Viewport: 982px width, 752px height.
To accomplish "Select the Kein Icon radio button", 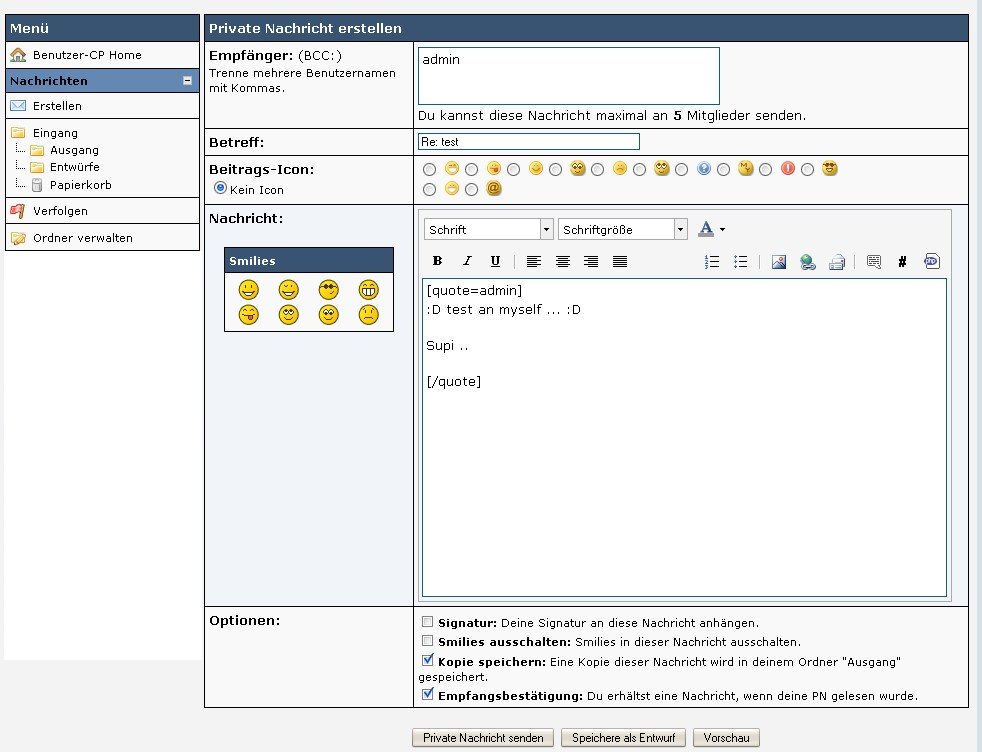I will [221, 188].
